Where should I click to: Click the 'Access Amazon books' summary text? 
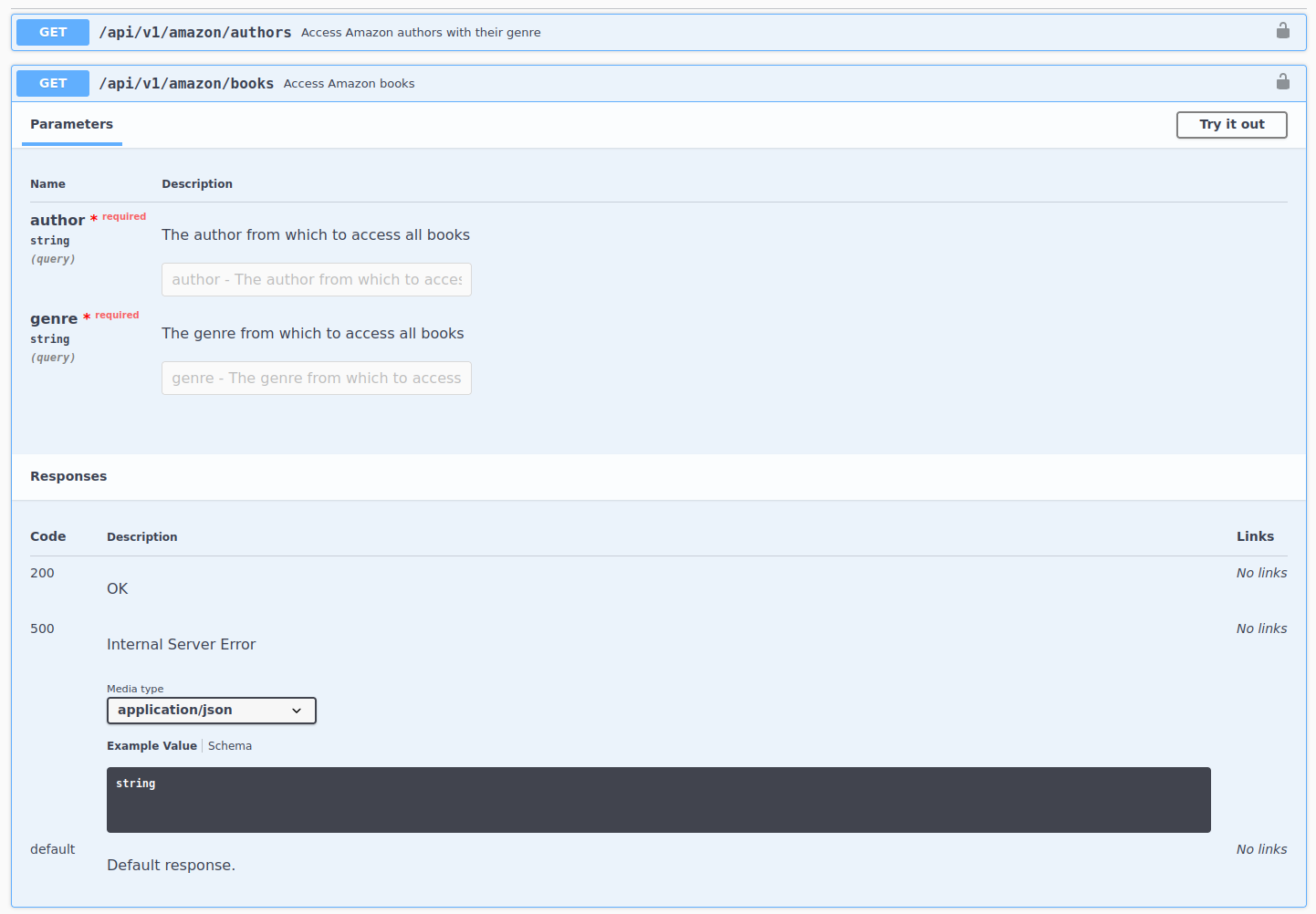click(349, 83)
